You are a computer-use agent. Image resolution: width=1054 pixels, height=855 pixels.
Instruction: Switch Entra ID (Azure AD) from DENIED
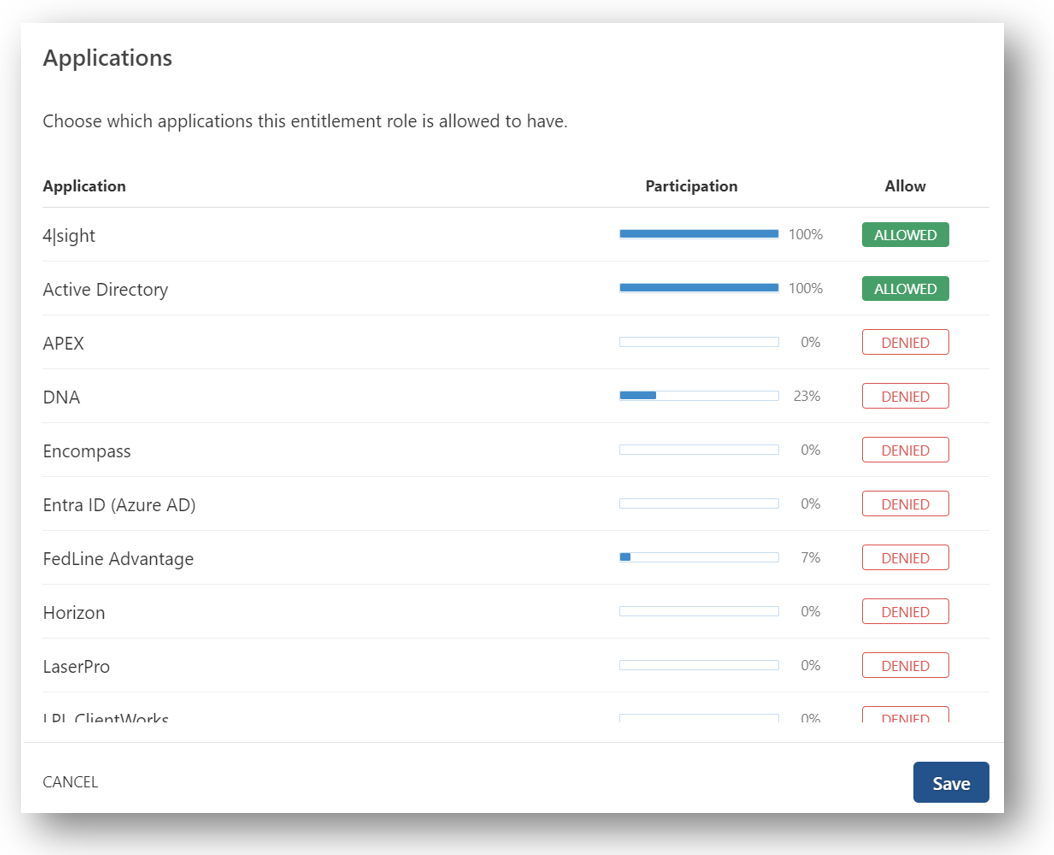coord(905,505)
